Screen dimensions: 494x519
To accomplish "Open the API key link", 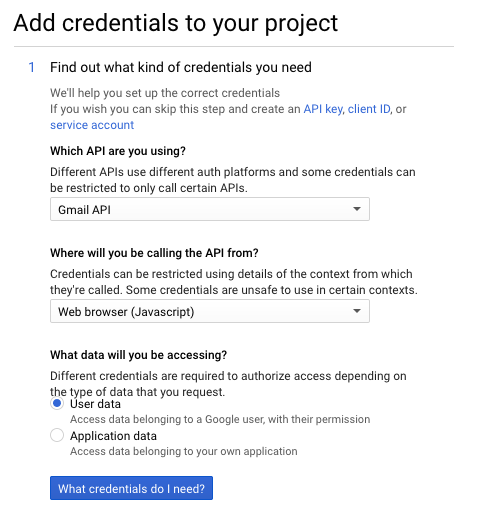I will tap(323, 109).
